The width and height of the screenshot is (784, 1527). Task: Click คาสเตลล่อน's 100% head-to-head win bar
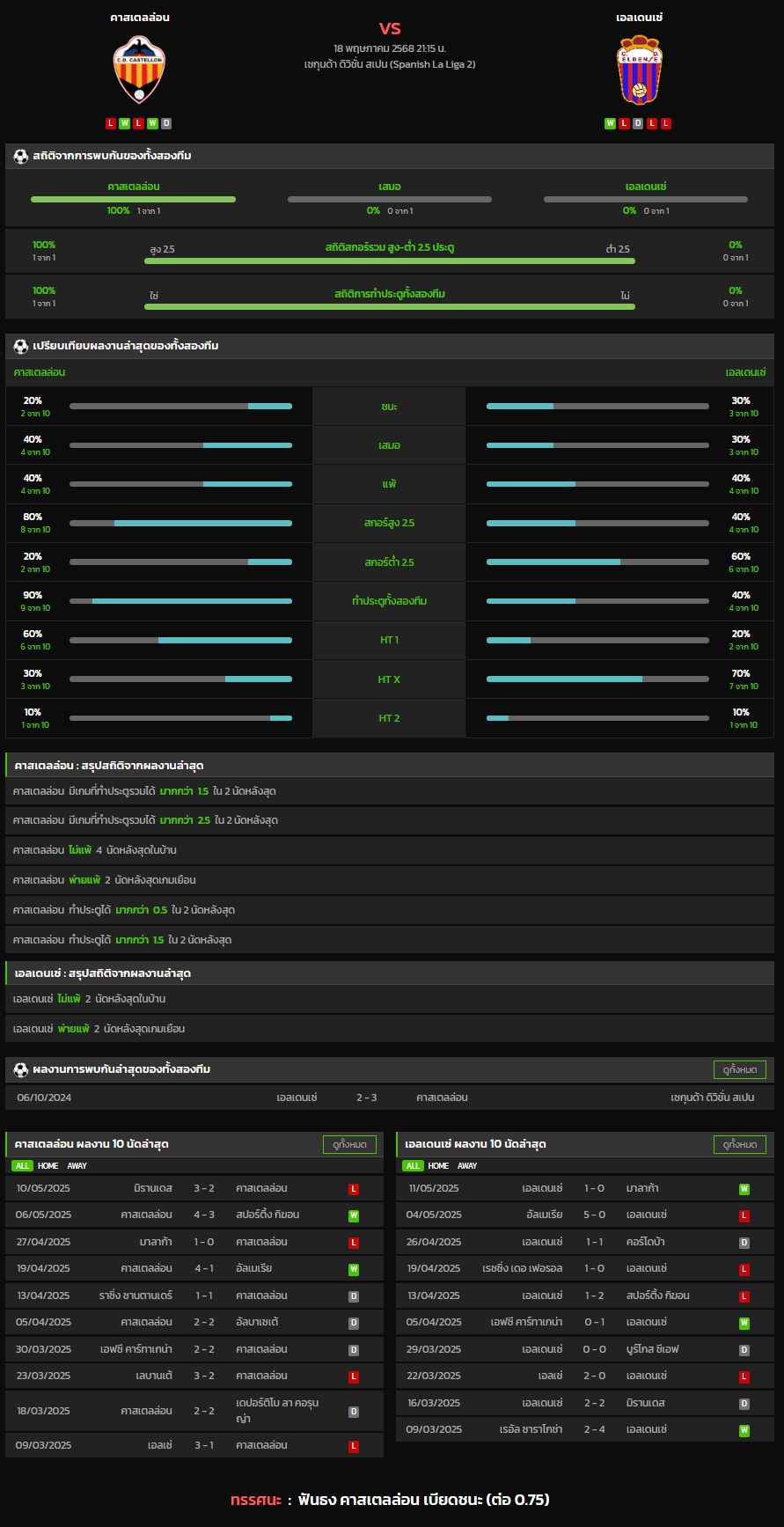click(133, 199)
